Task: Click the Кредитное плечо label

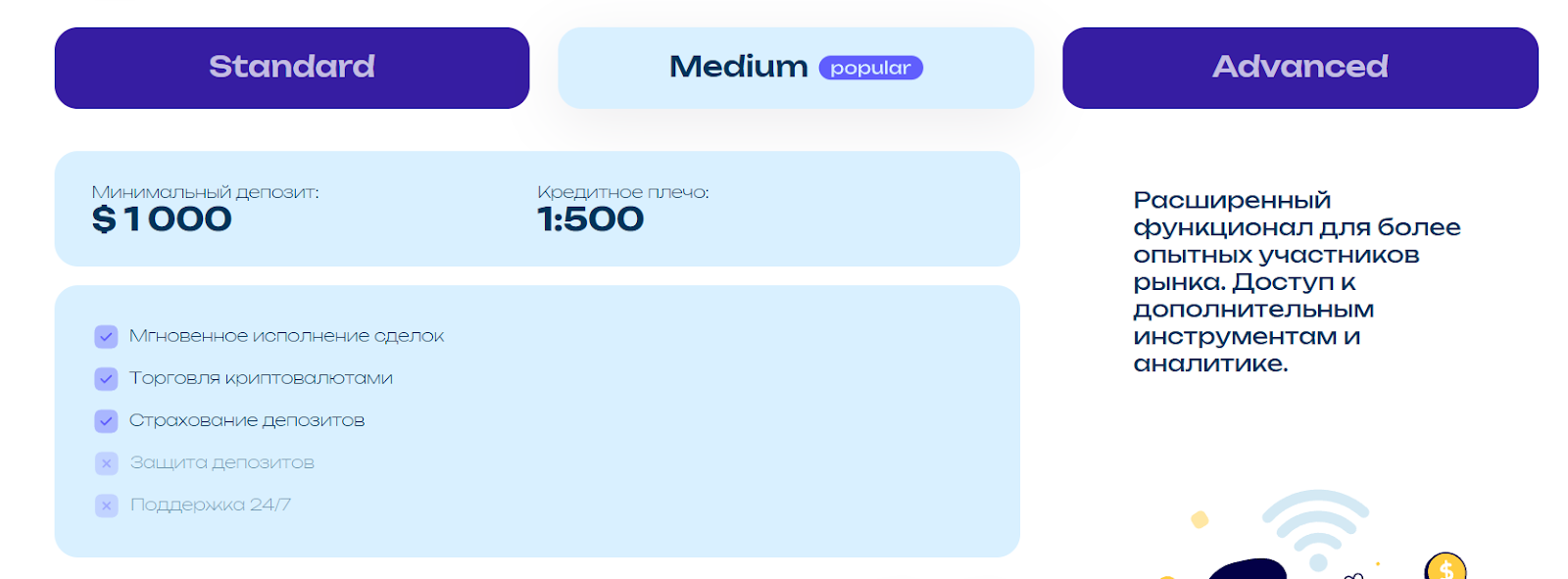Action: coord(623,192)
